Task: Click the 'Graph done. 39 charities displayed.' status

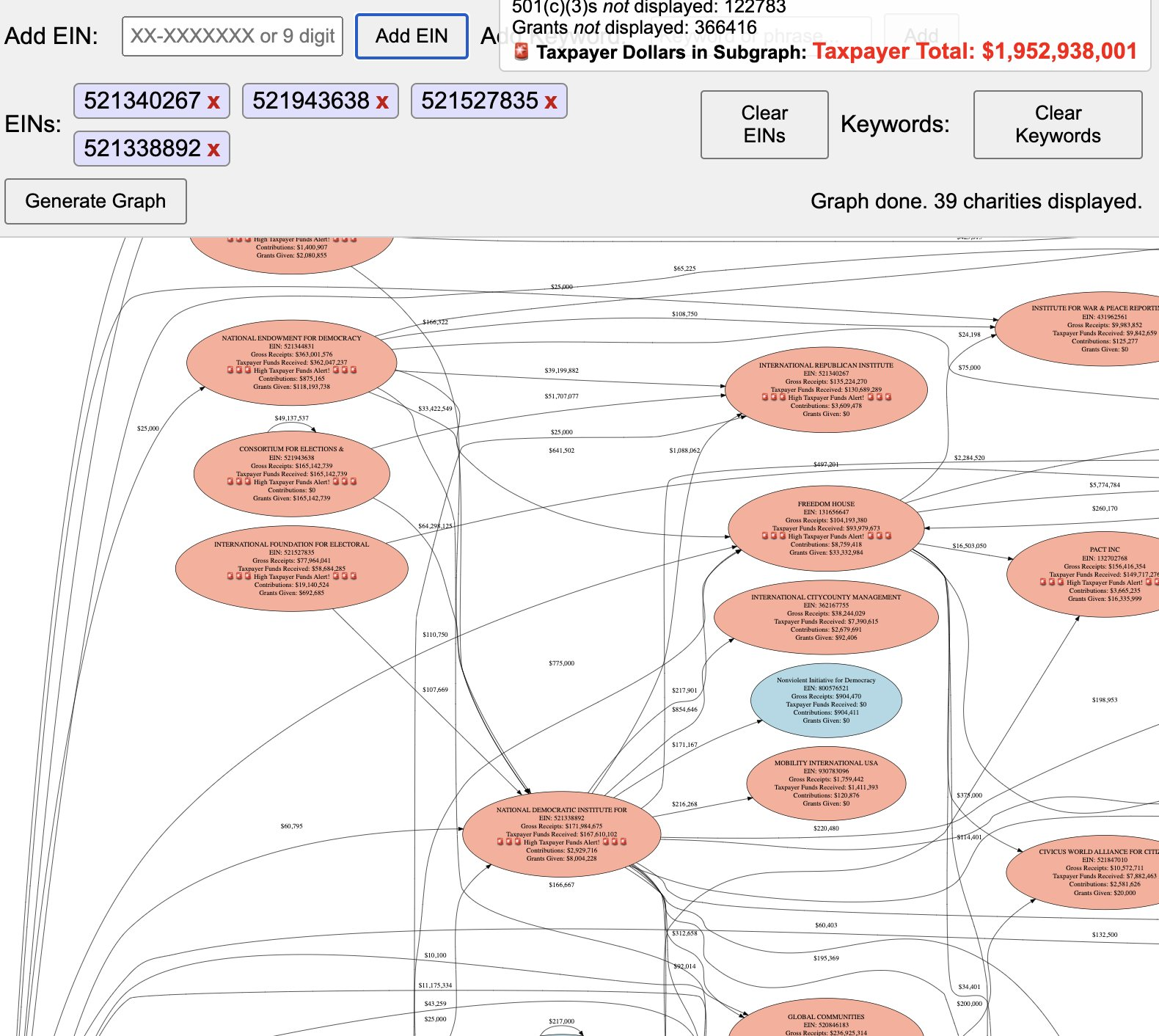Action: point(976,201)
